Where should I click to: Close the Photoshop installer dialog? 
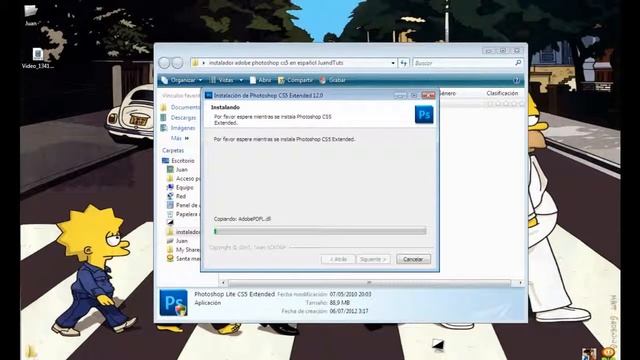point(428,95)
